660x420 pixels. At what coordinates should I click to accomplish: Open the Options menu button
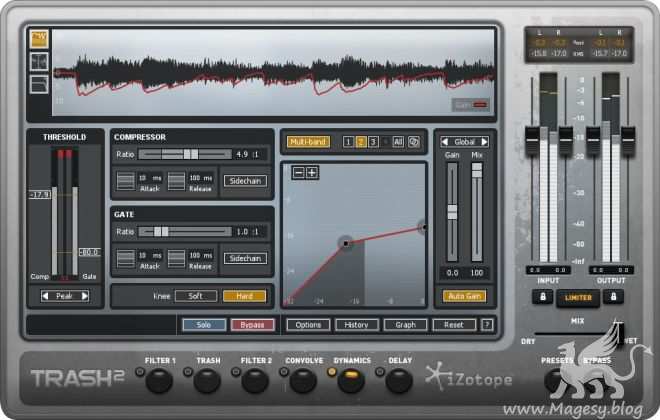point(308,324)
